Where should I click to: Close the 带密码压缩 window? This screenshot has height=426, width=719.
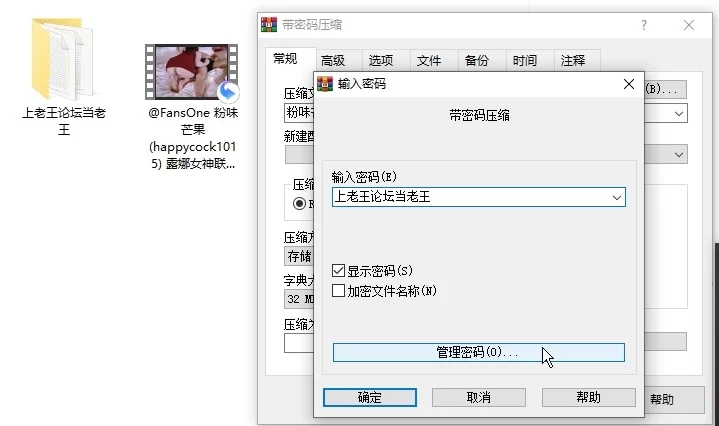(x=689, y=25)
